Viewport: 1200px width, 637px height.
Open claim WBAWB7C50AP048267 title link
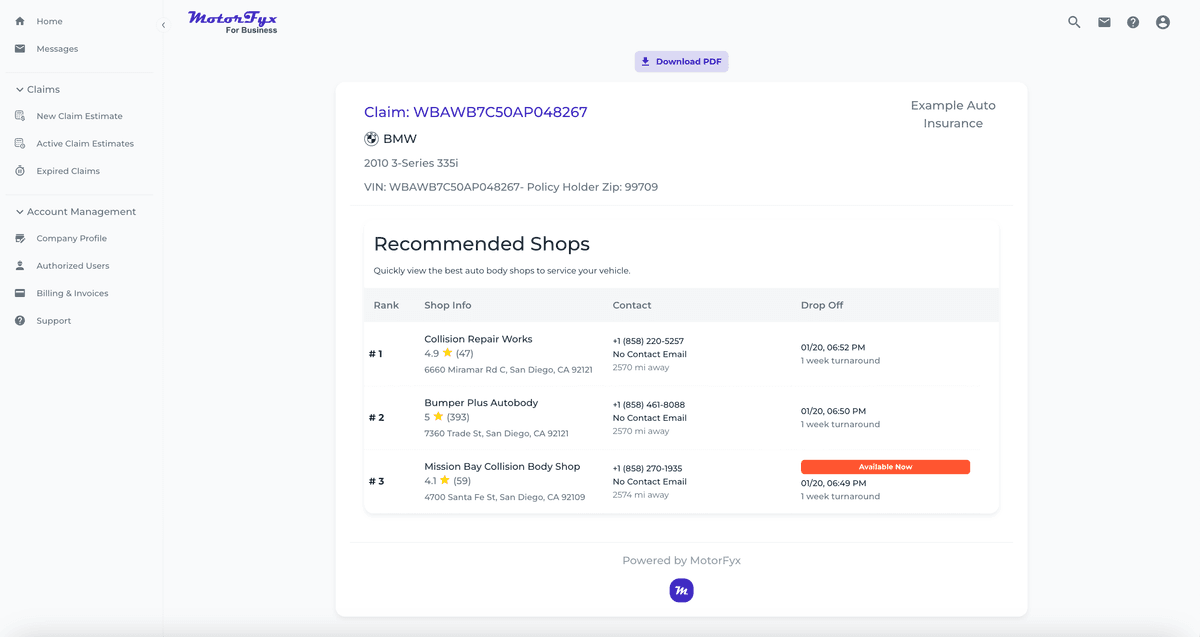[475, 112]
